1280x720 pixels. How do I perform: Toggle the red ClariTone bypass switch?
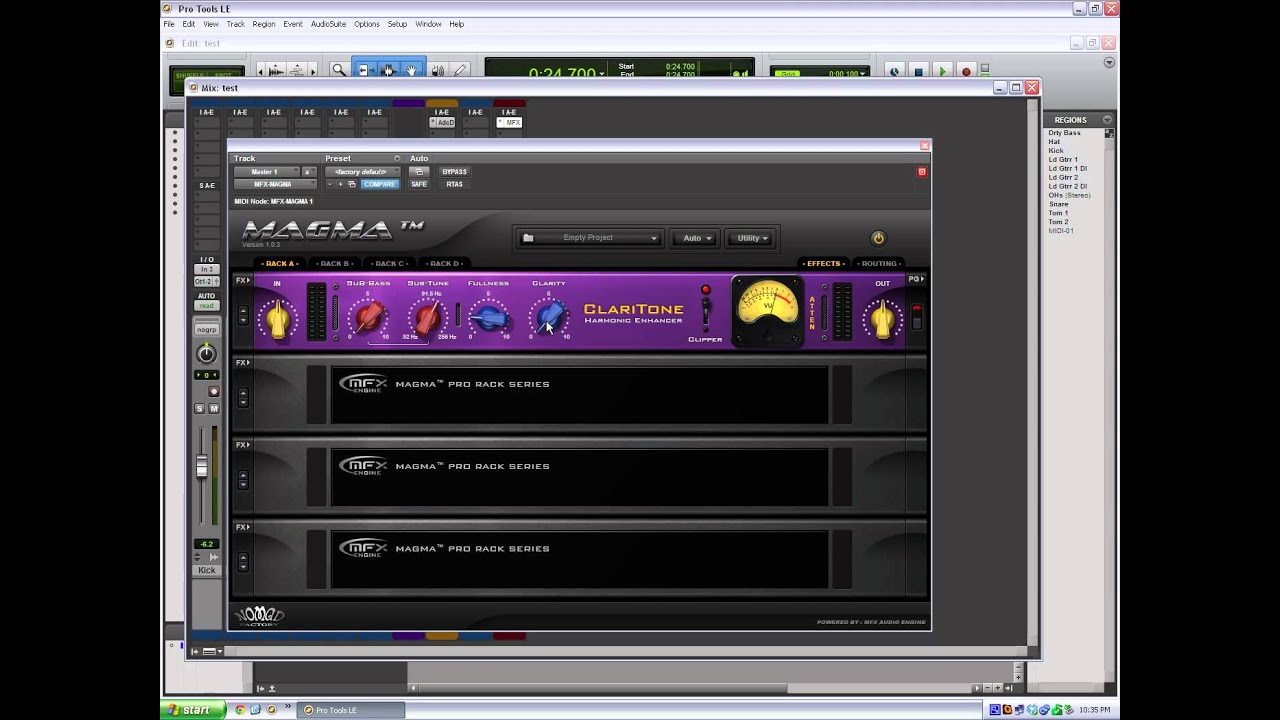pyautogui.click(x=916, y=316)
